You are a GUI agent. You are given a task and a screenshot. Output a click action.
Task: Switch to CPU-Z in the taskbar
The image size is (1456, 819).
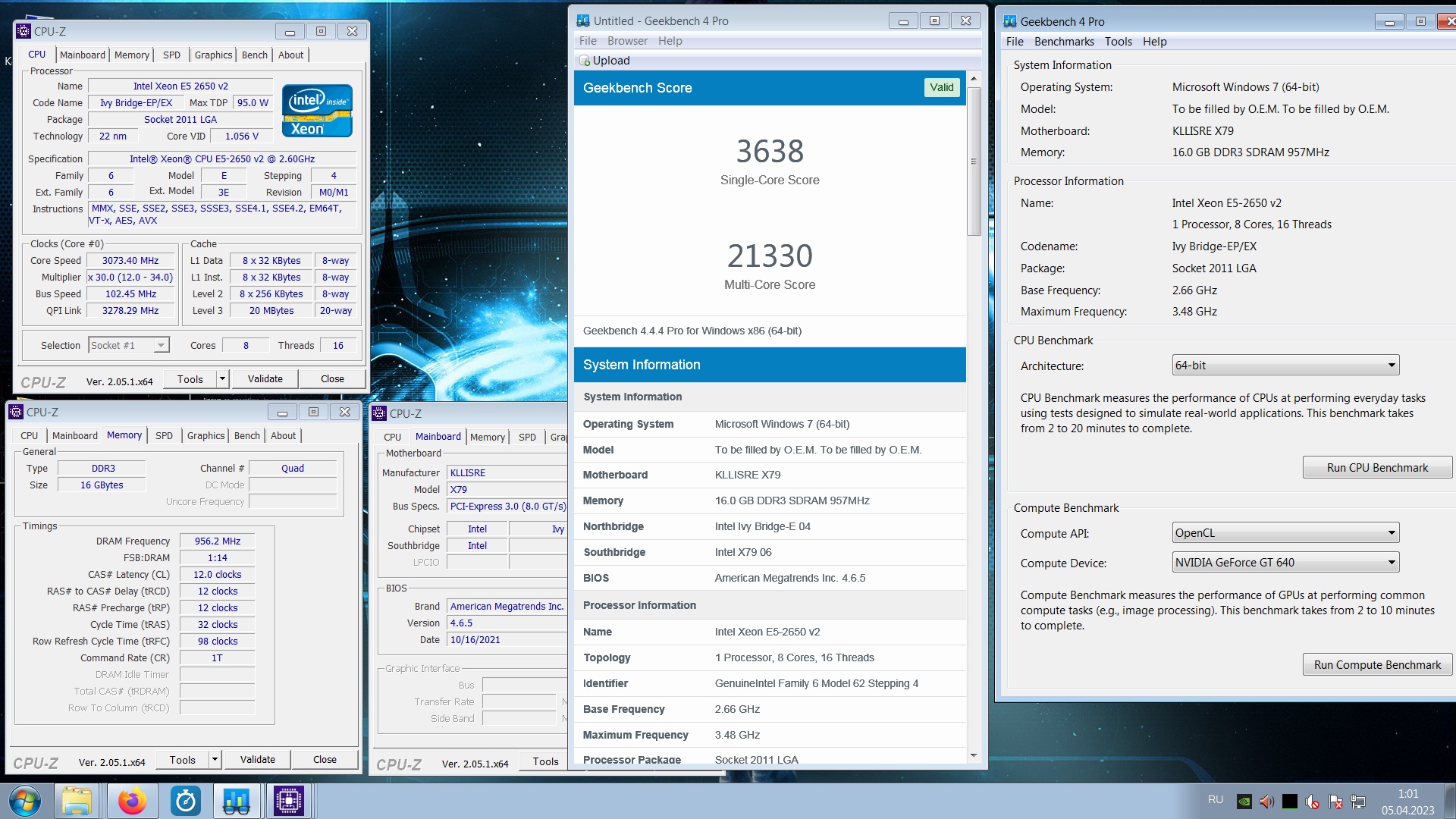point(288,801)
